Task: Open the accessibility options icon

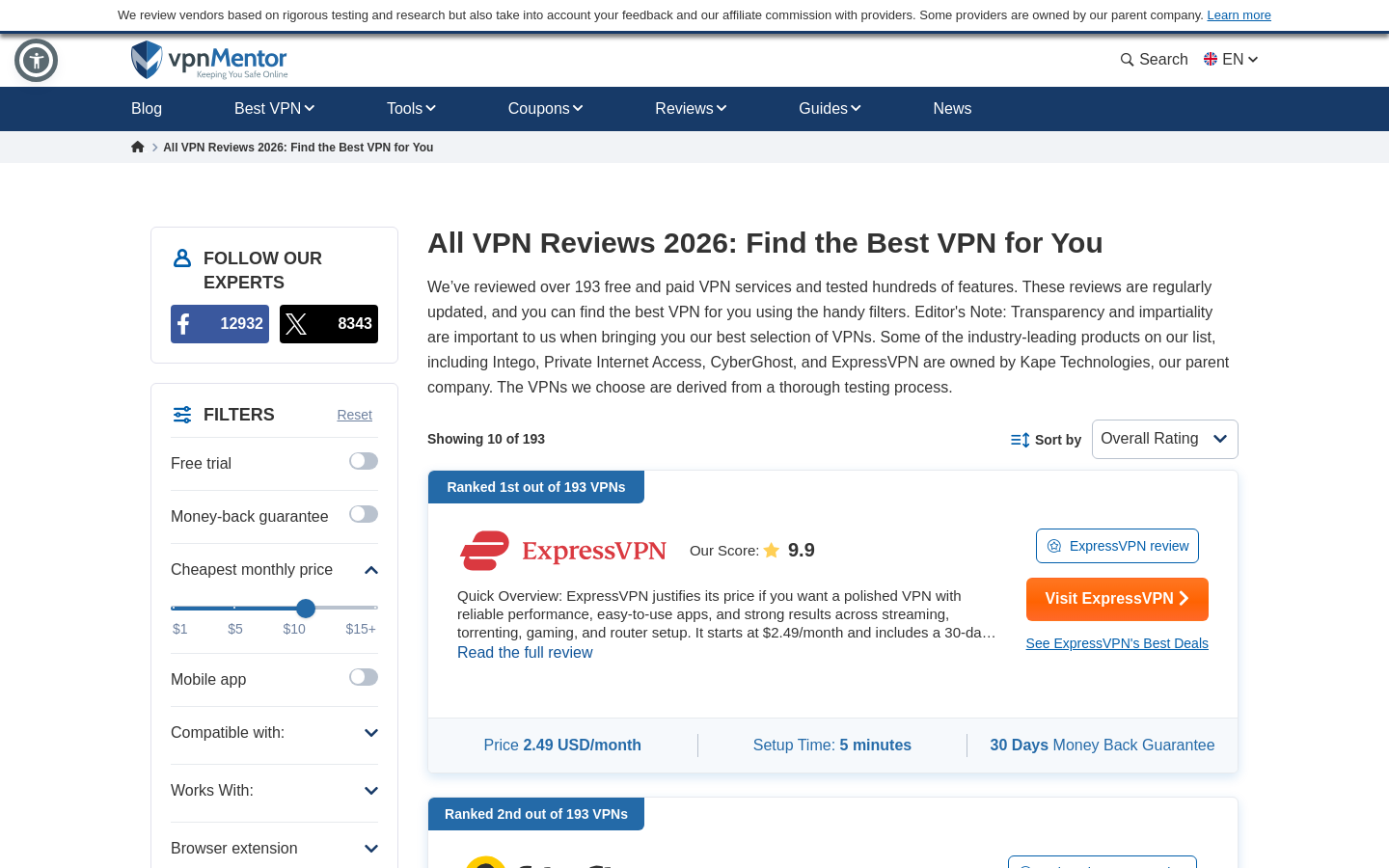Action: 37,61
